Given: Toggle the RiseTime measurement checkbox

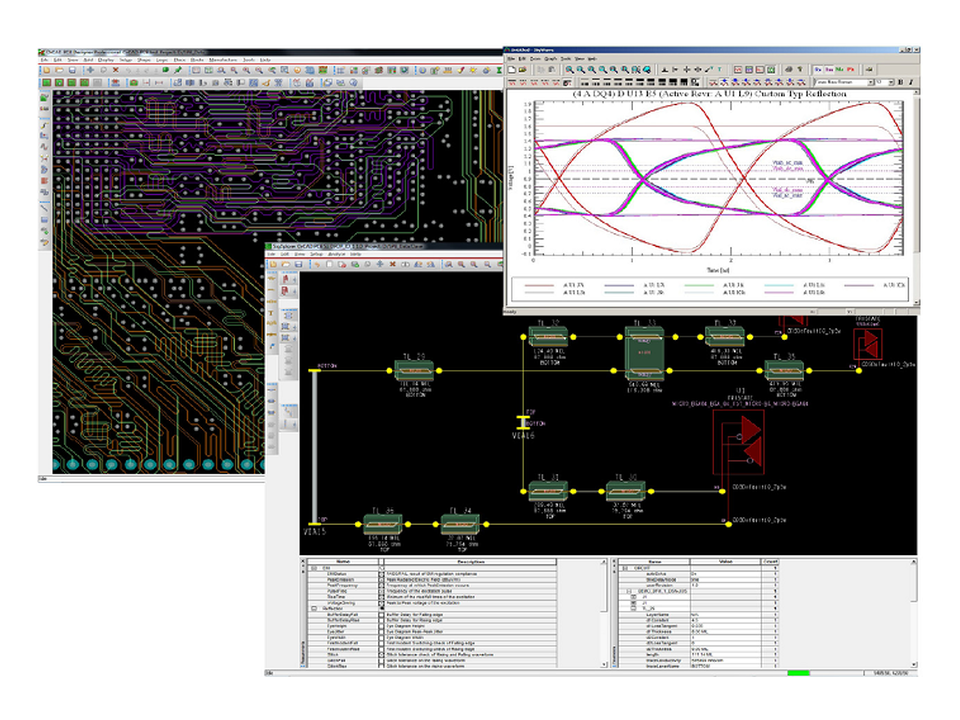Looking at the screenshot, I should click(381, 597).
